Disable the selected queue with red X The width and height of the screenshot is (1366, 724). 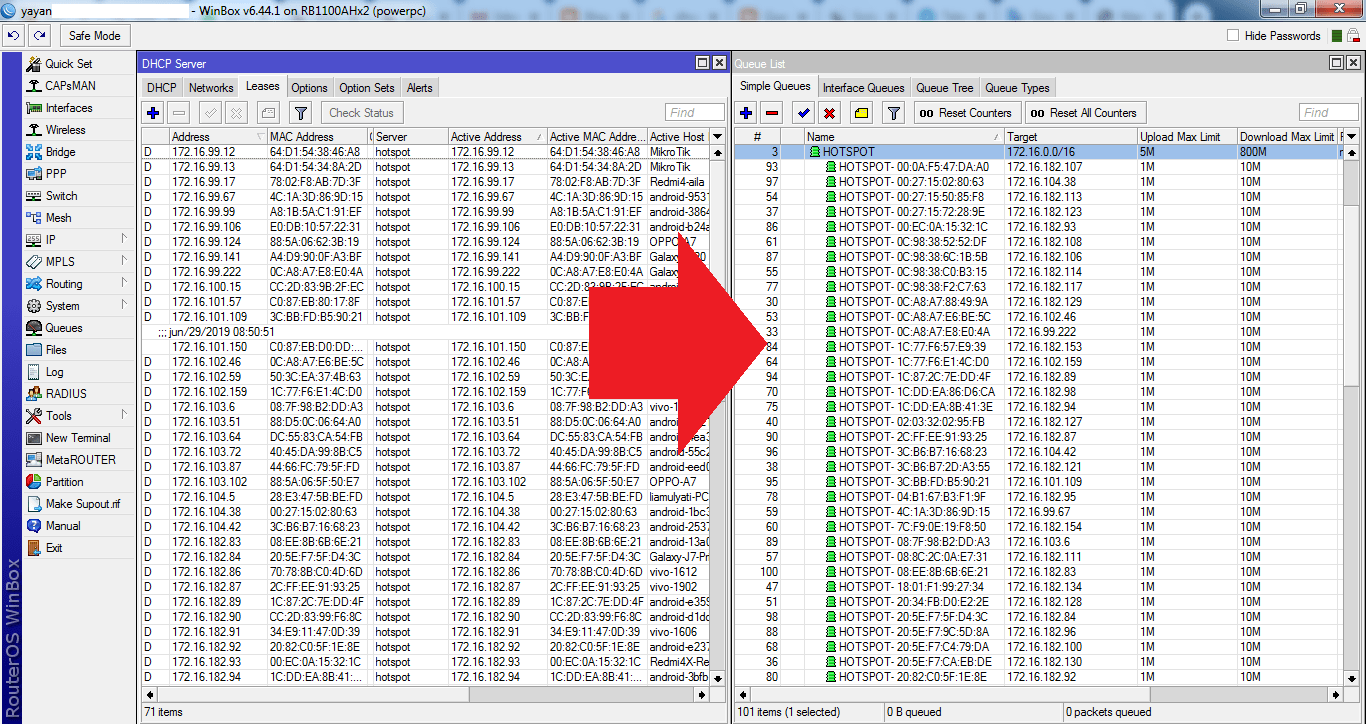829,112
